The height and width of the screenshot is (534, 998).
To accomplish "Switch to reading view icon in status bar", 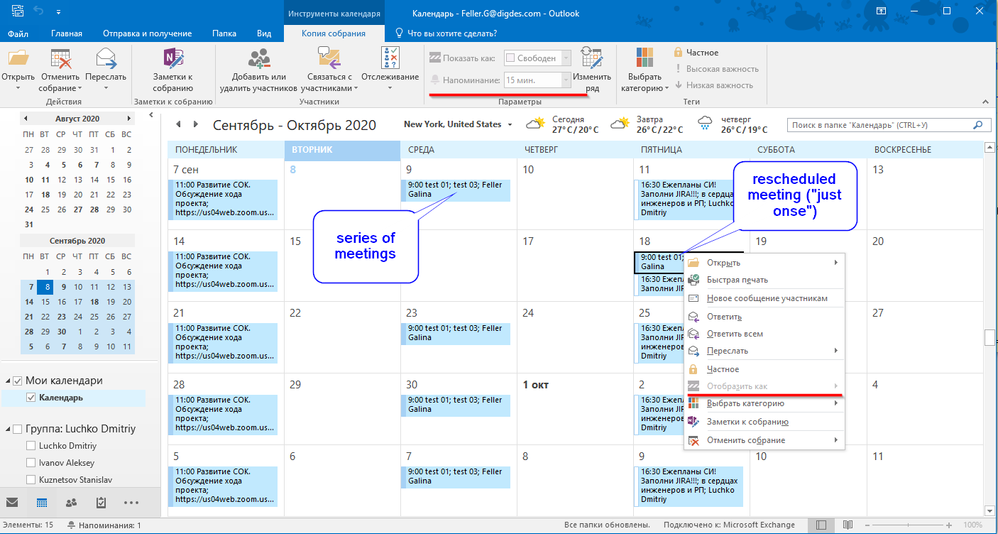I will coord(847,525).
